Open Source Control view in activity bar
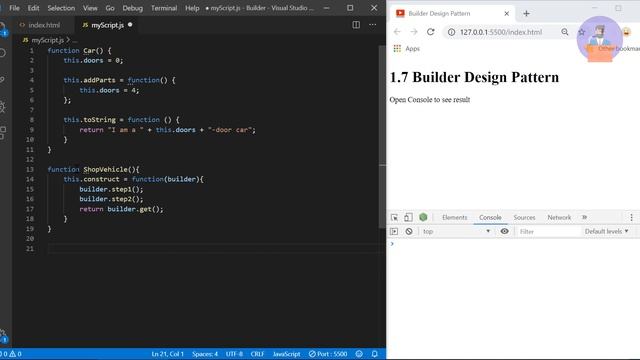 [3, 80]
